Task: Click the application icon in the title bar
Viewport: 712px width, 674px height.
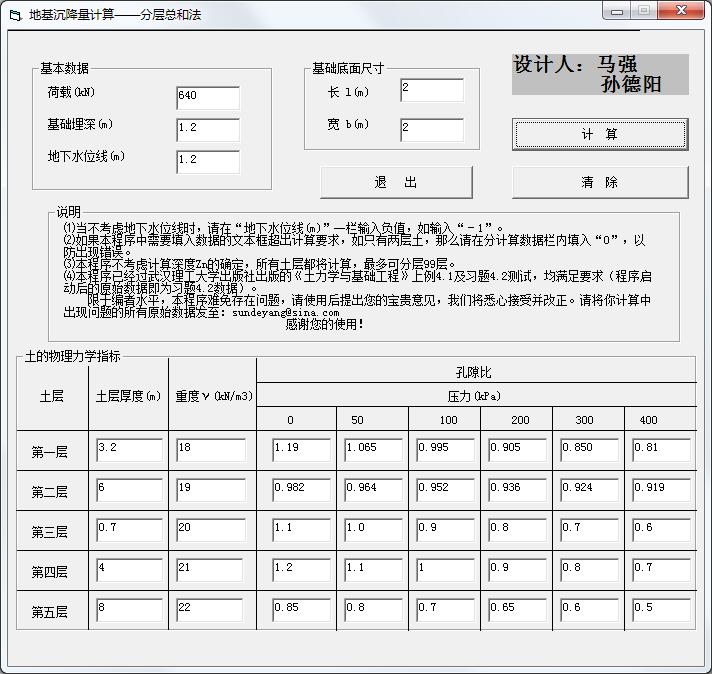Action: [15, 15]
